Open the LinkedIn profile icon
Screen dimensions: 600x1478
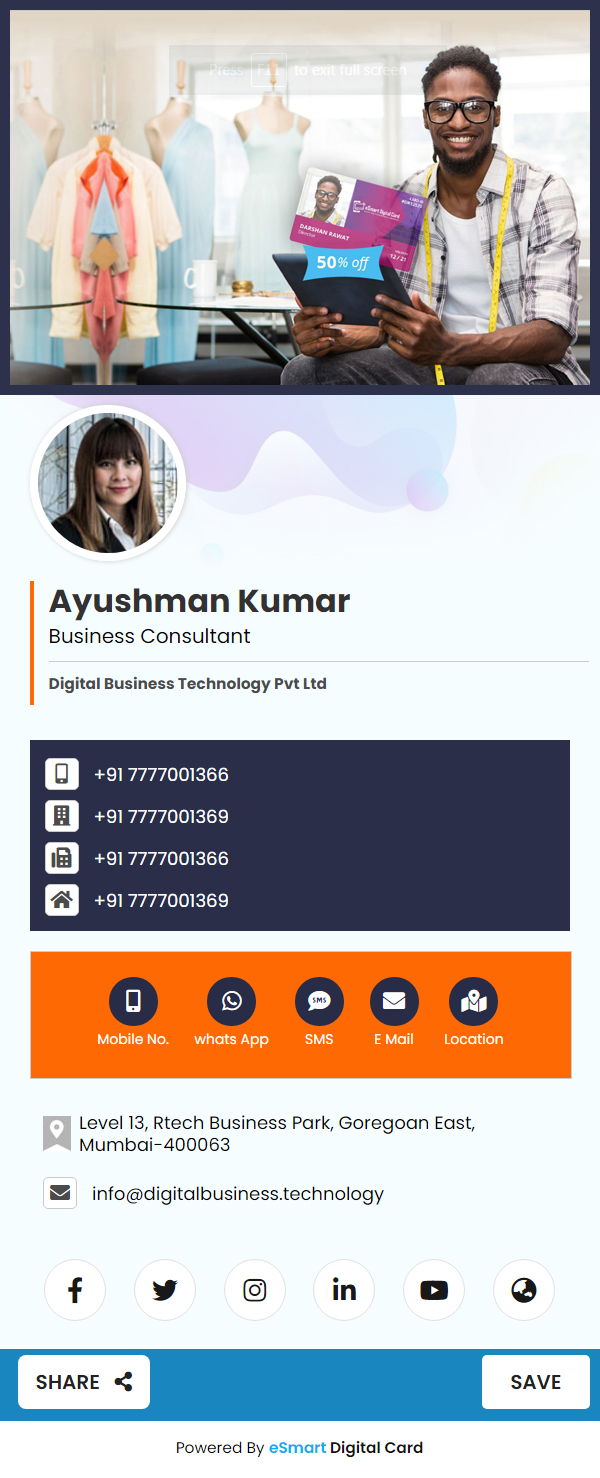[x=344, y=1290]
